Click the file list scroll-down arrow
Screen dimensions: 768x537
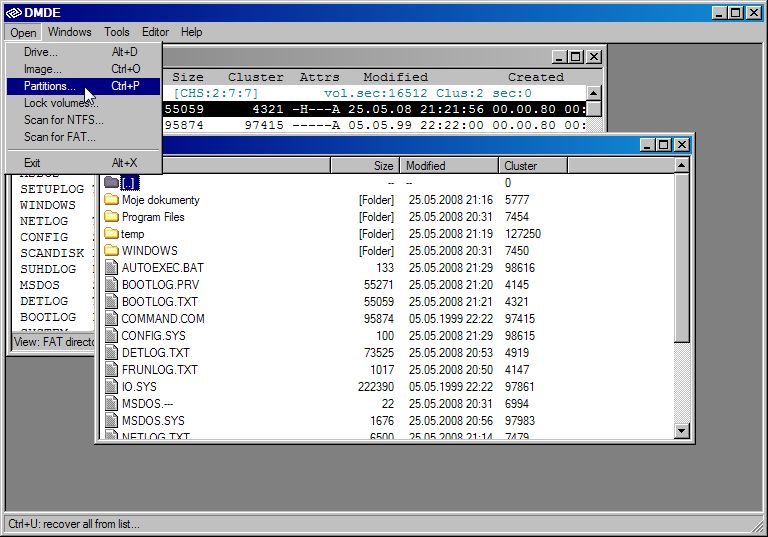coord(681,431)
